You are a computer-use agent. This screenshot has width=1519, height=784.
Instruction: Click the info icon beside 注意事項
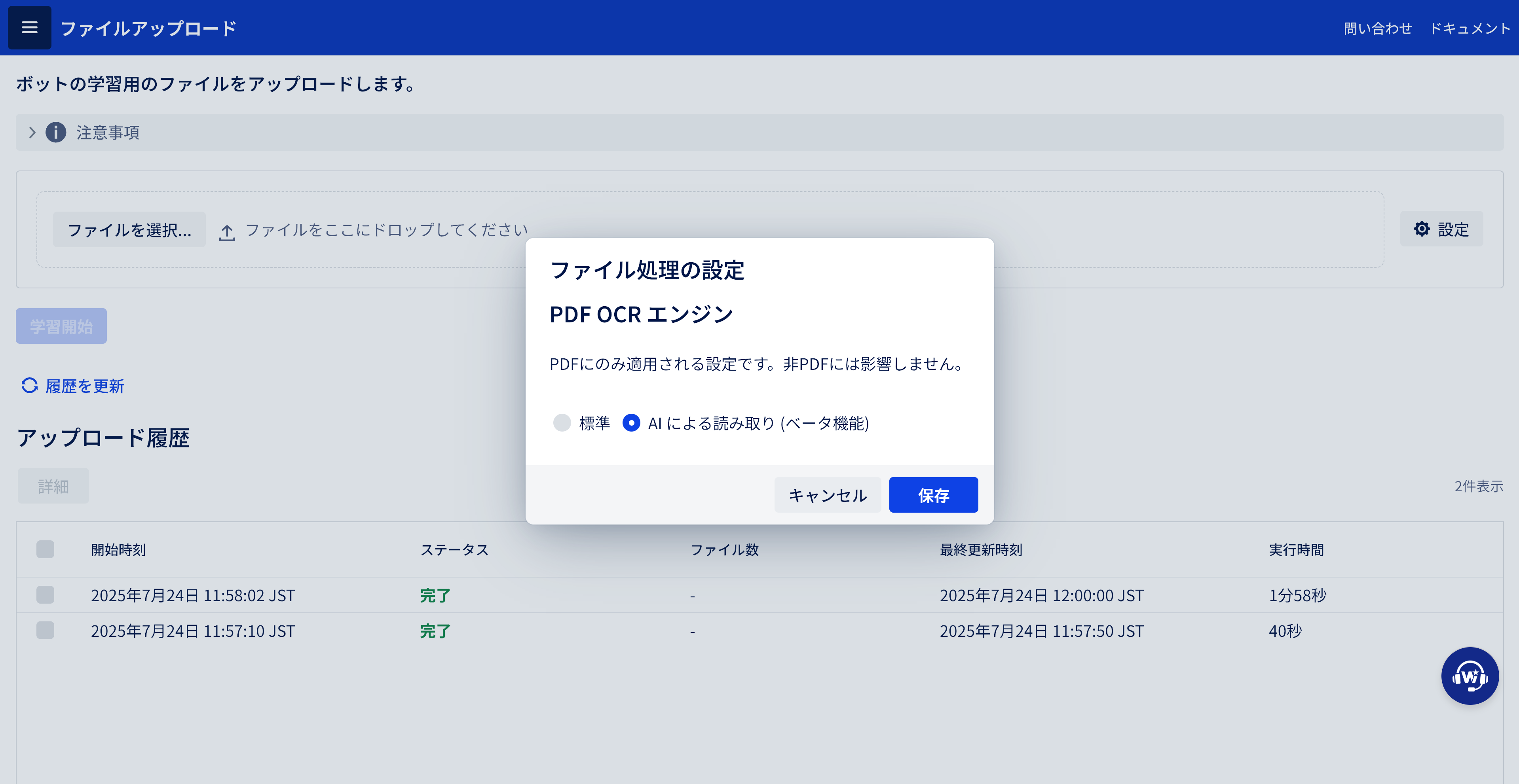point(56,132)
